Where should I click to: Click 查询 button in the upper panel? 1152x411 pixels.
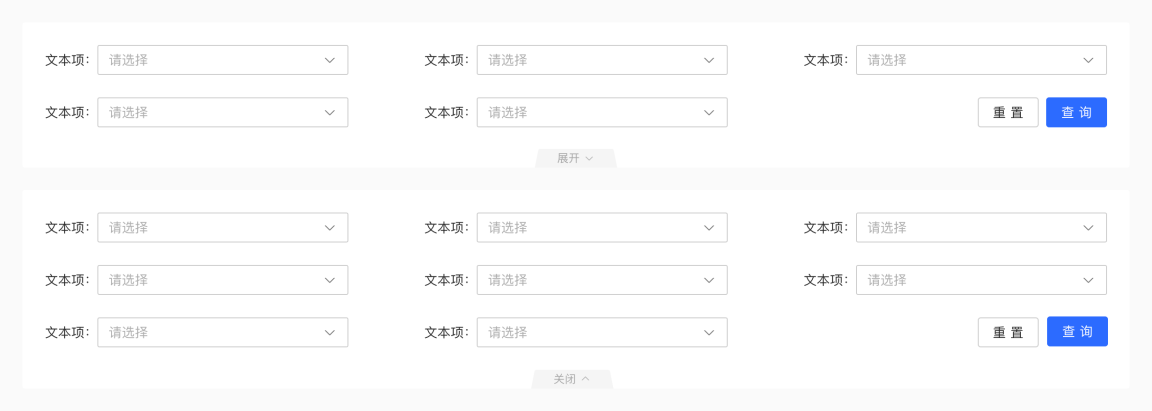(1076, 112)
